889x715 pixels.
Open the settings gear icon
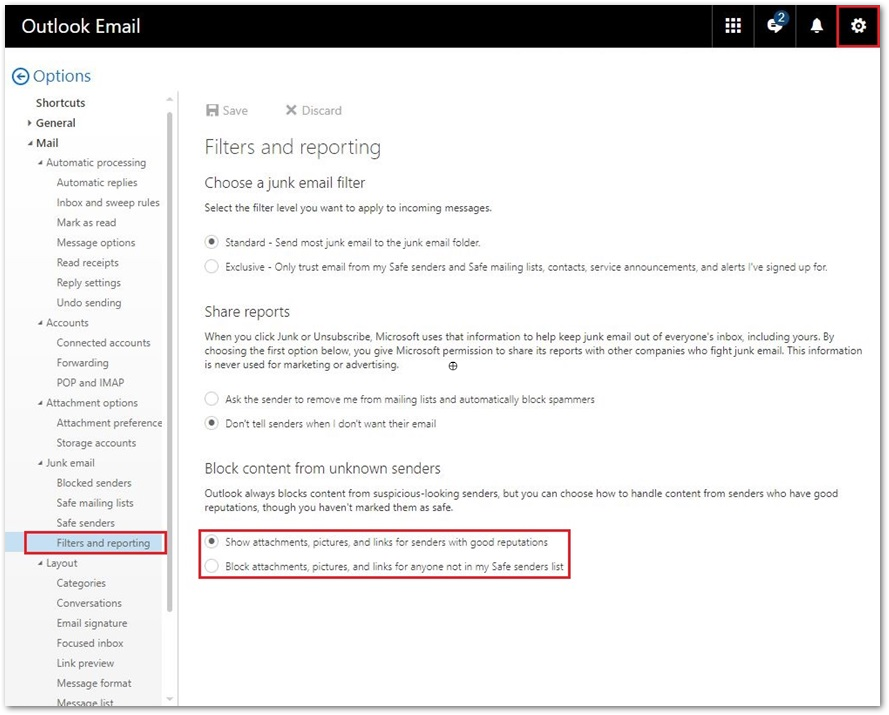[858, 26]
